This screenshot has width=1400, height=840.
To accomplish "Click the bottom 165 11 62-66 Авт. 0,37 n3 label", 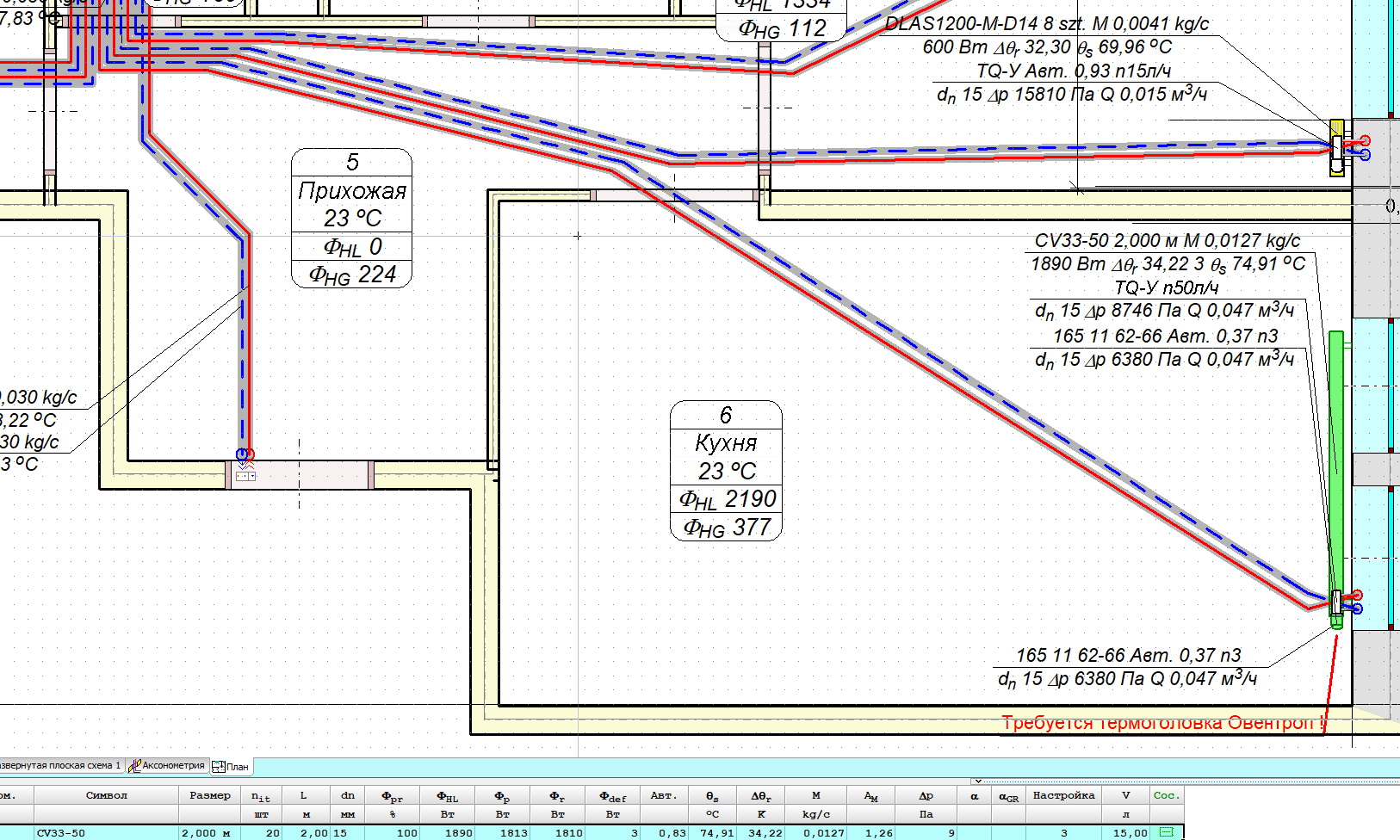I will [x=1129, y=656].
